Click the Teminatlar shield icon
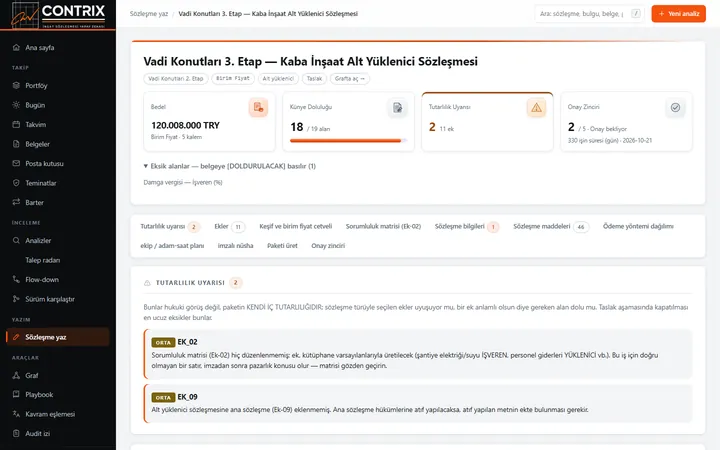The image size is (720, 450). tap(16, 183)
